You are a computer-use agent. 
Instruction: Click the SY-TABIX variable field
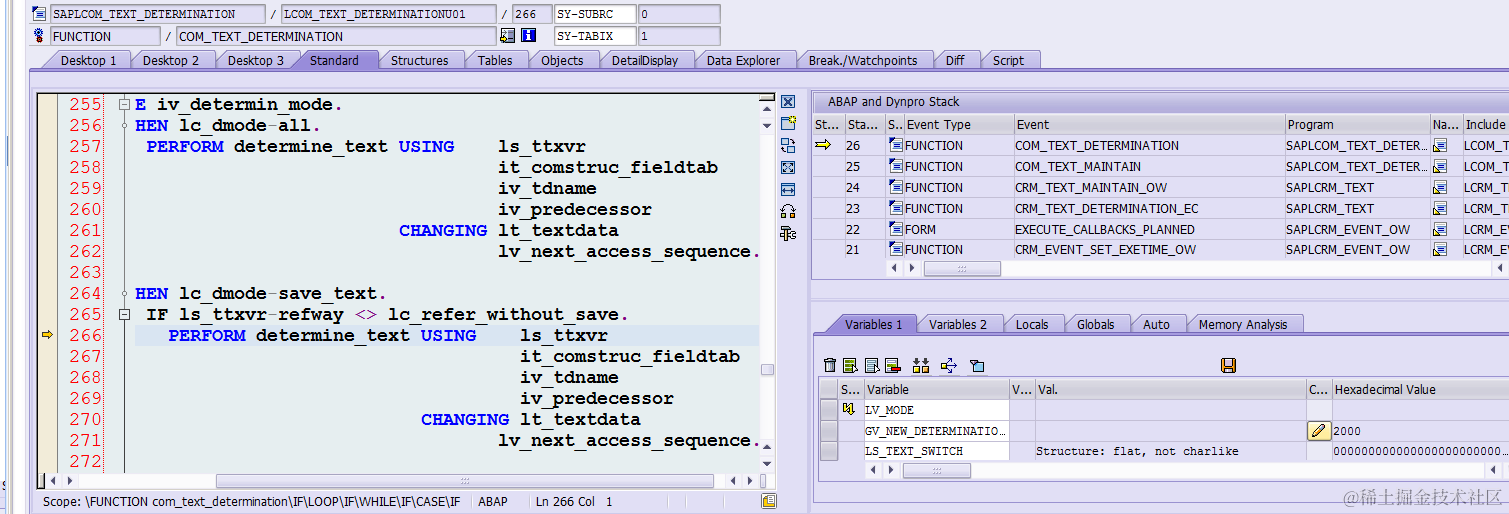[595, 36]
